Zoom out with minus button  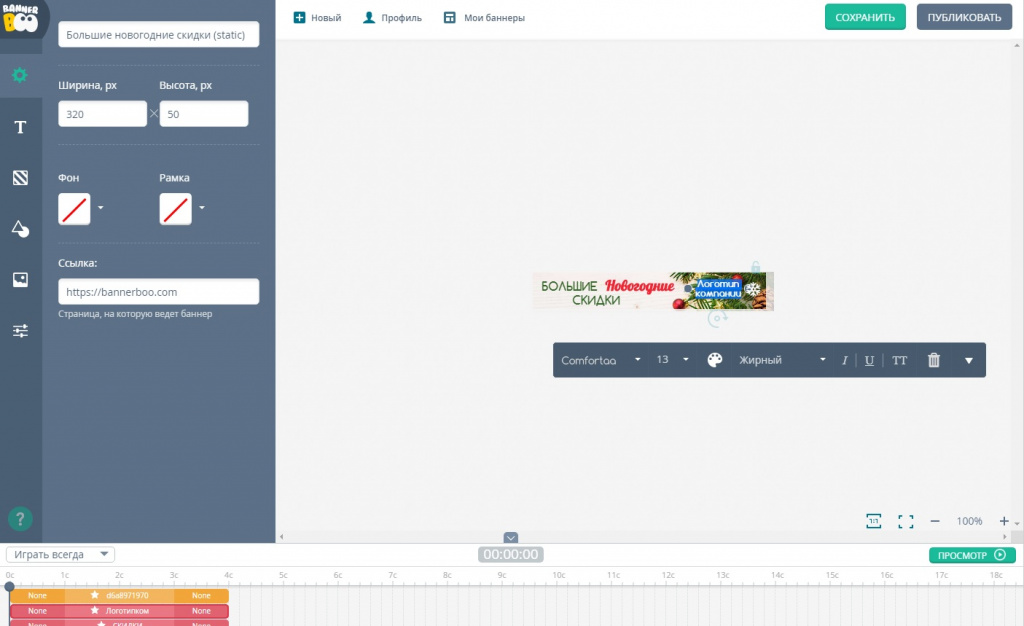coord(935,521)
